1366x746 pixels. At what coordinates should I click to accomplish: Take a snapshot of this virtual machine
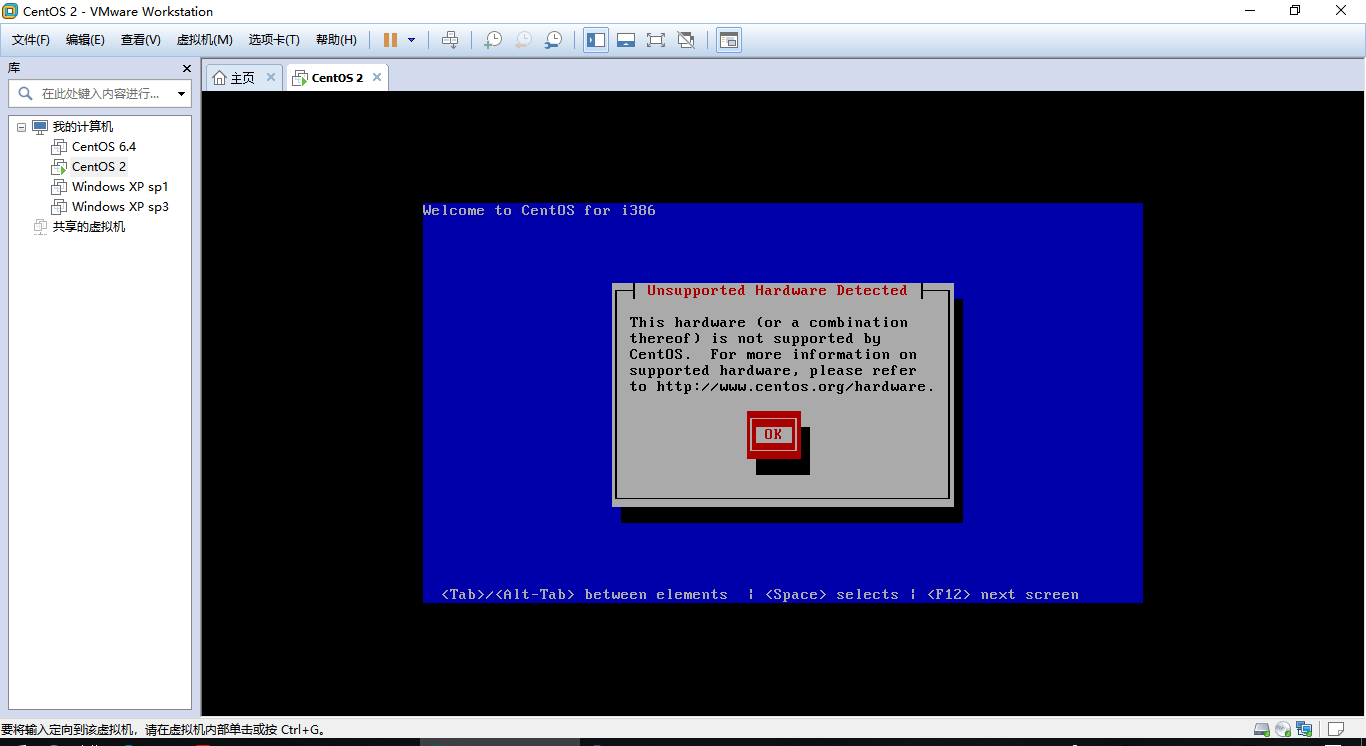pos(493,40)
